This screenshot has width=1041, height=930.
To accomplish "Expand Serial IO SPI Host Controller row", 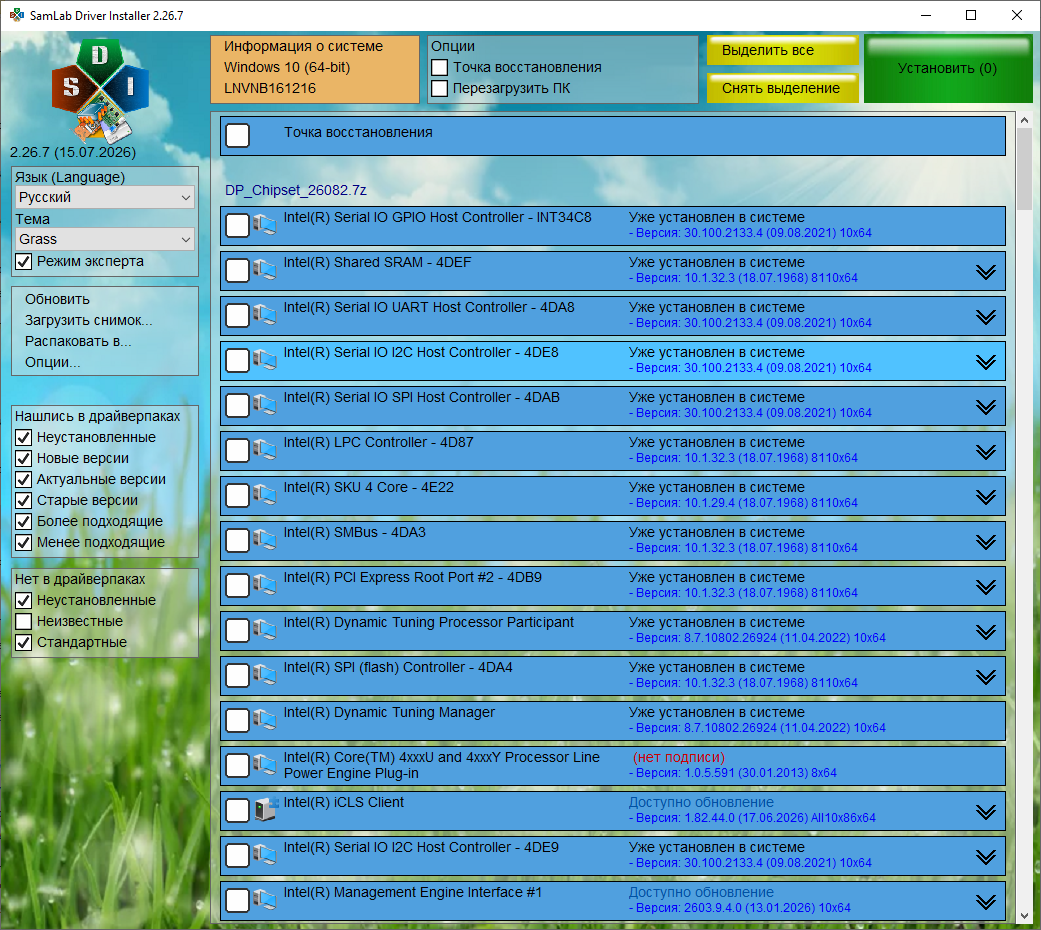I will click(986, 407).
